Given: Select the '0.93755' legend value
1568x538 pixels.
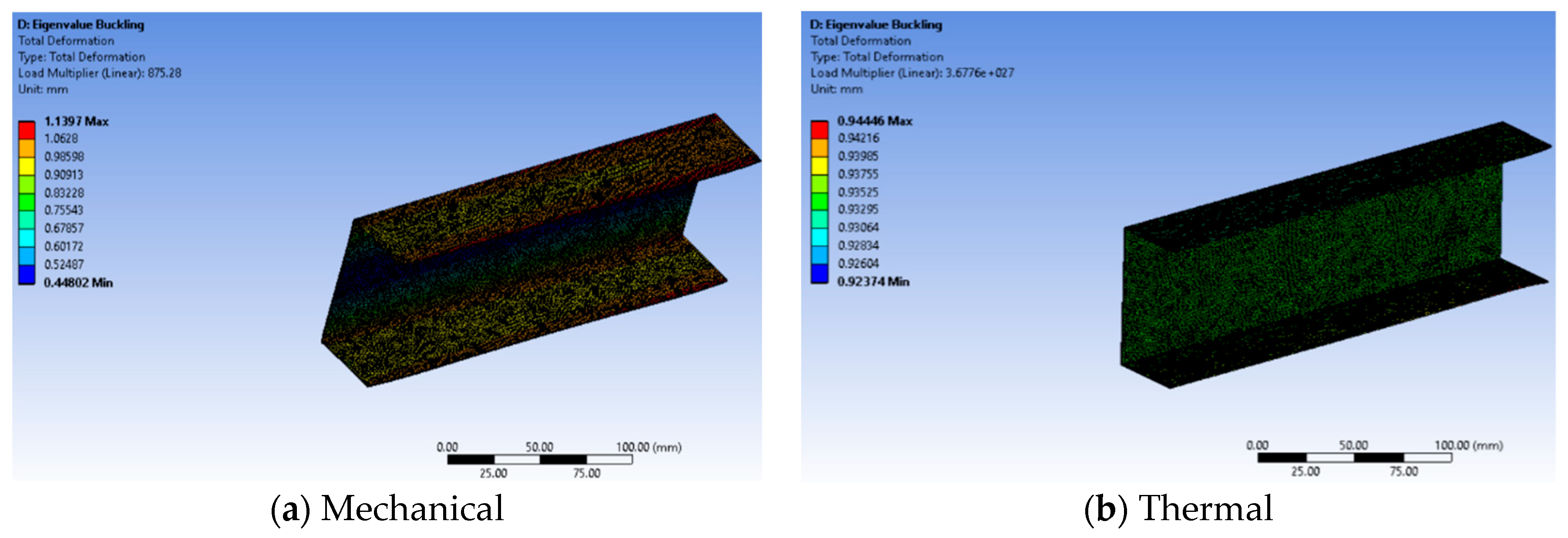Looking at the screenshot, I should click(858, 174).
